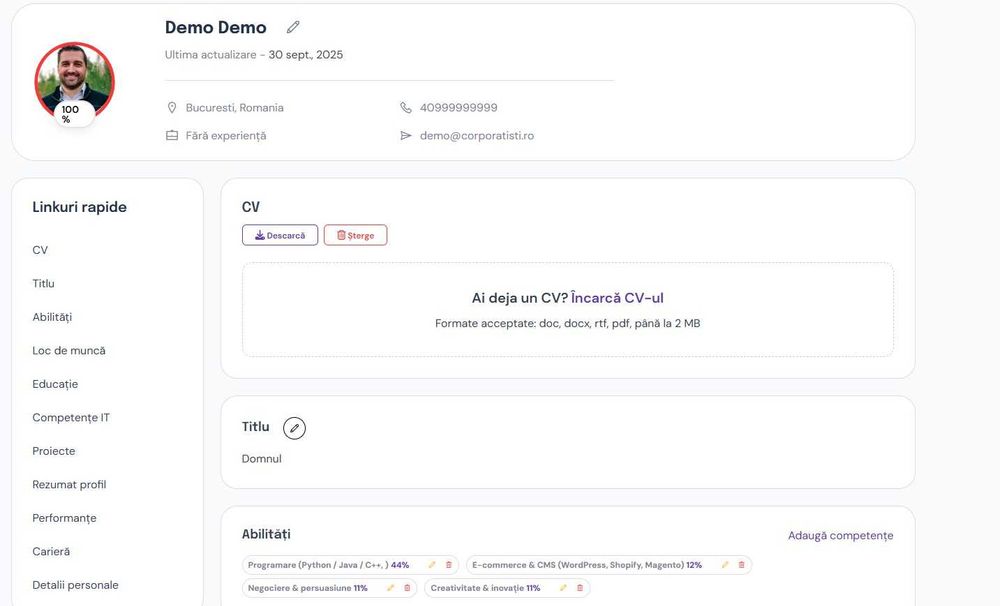Go to Abilități in quick links
This screenshot has height=606, width=1000.
pos(52,317)
